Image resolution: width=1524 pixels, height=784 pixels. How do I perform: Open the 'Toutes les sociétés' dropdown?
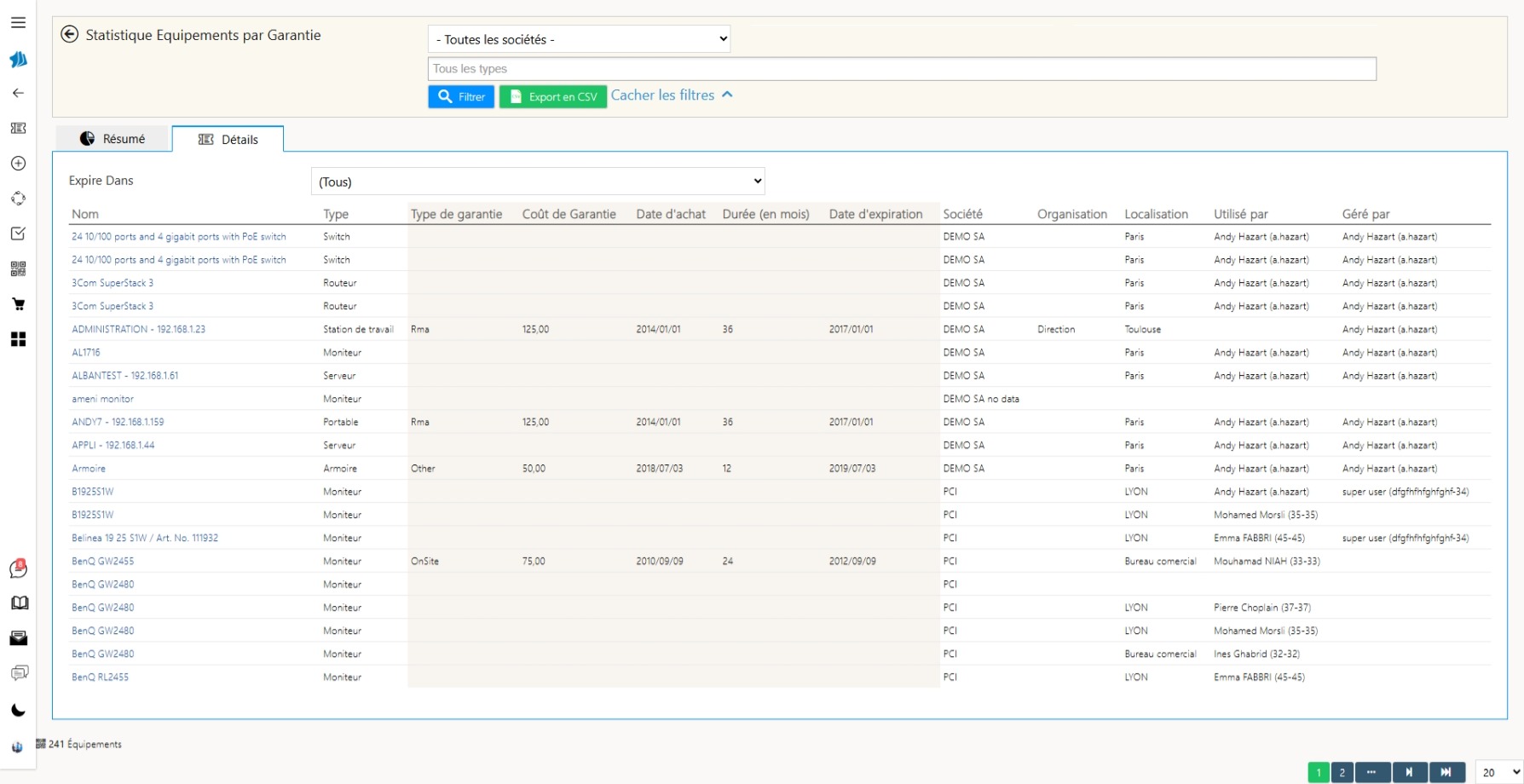[579, 39]
